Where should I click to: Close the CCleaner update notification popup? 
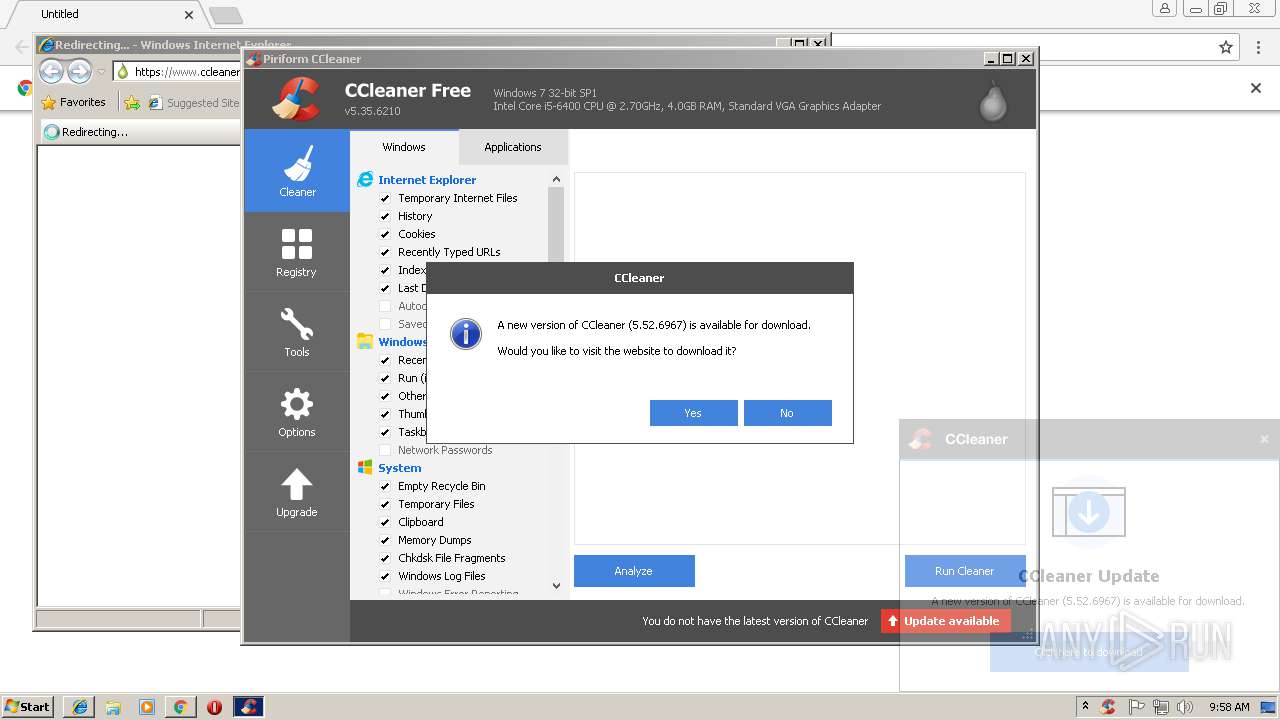pyautogui.click(x=1264, y=439)
